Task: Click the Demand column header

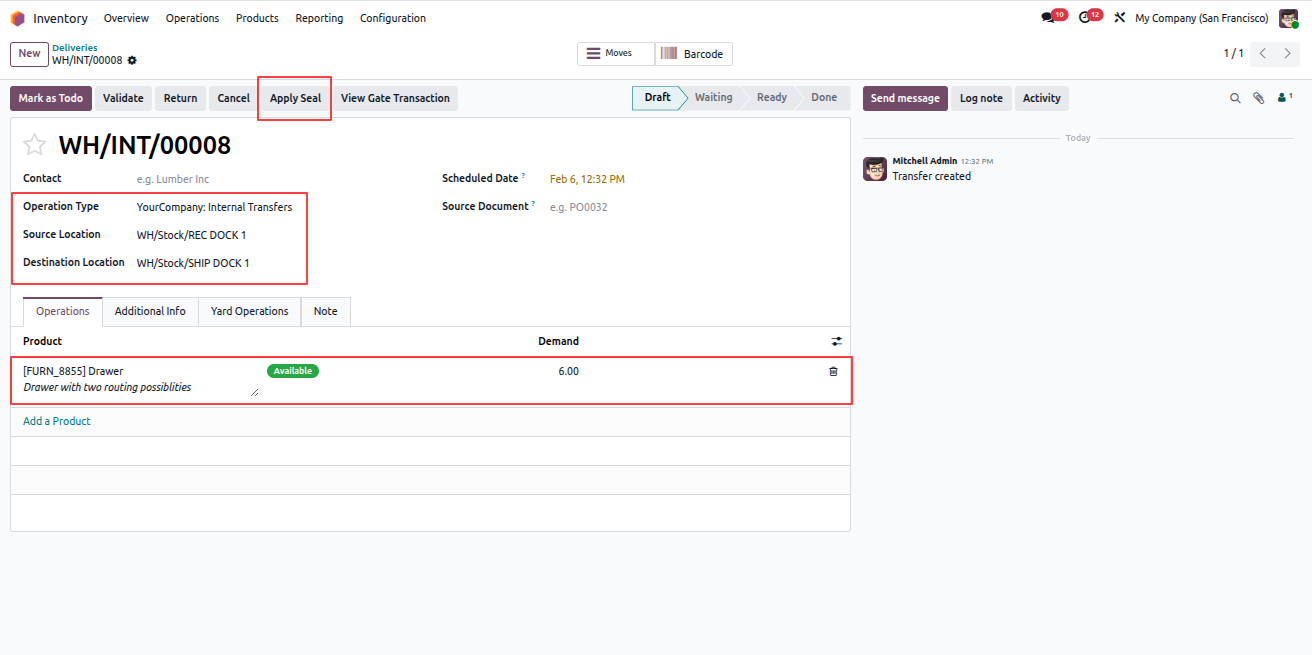Action: pyautogui.click(x=558, y=341)
